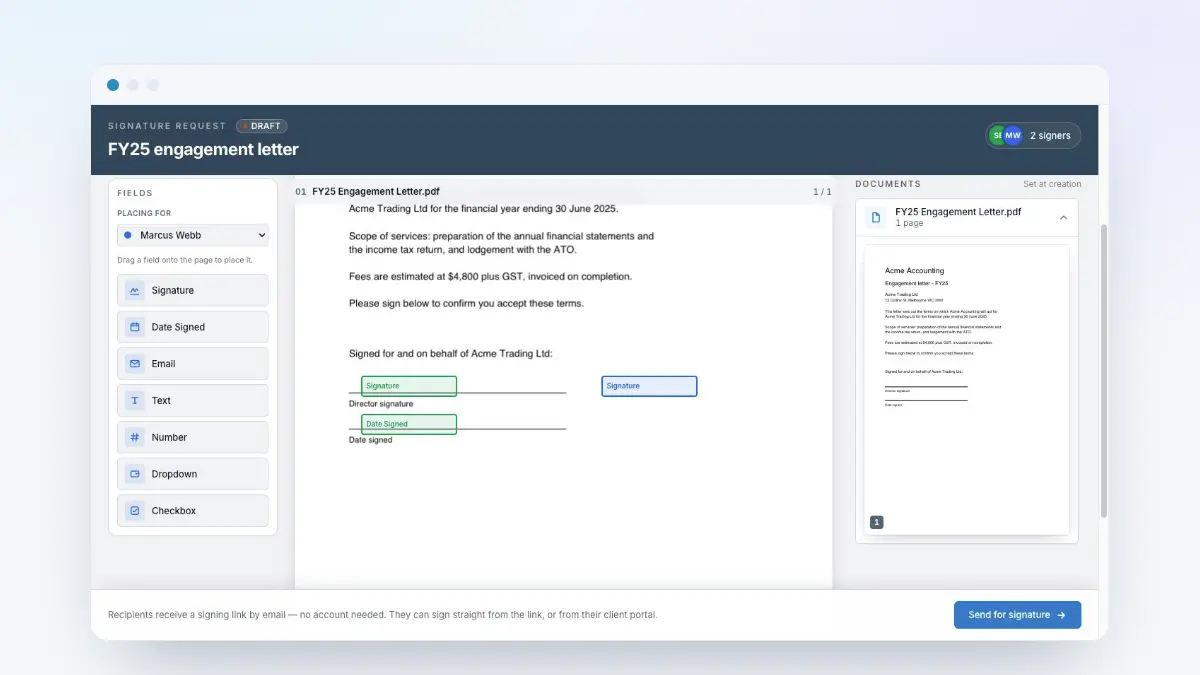Click the Signature field icon

point(134,291)
